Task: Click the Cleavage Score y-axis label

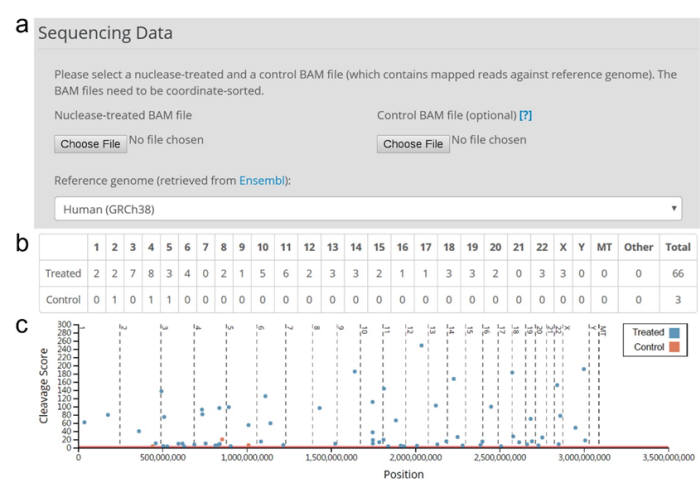Action: (43, 385)
